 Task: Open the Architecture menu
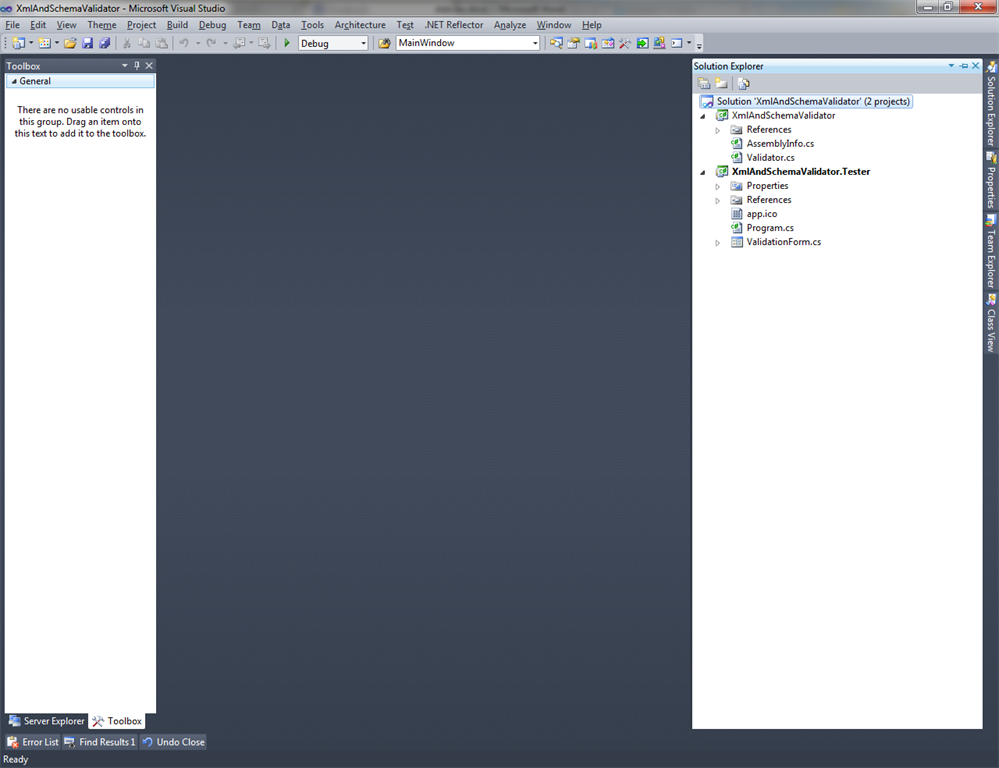pyautogui.click(x=360, y=25)
